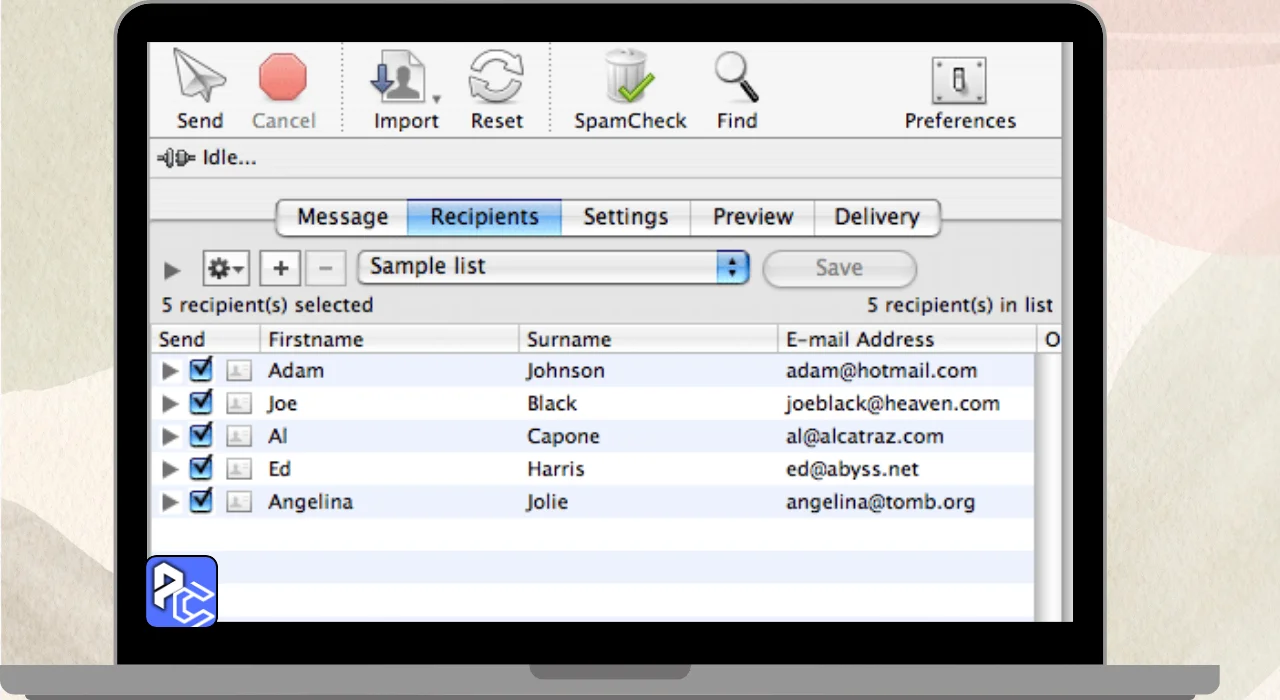Viewport: 1280px width, 700px height.
Task: Click the vertical scrollbar of recipient list
Action: 1046,480
